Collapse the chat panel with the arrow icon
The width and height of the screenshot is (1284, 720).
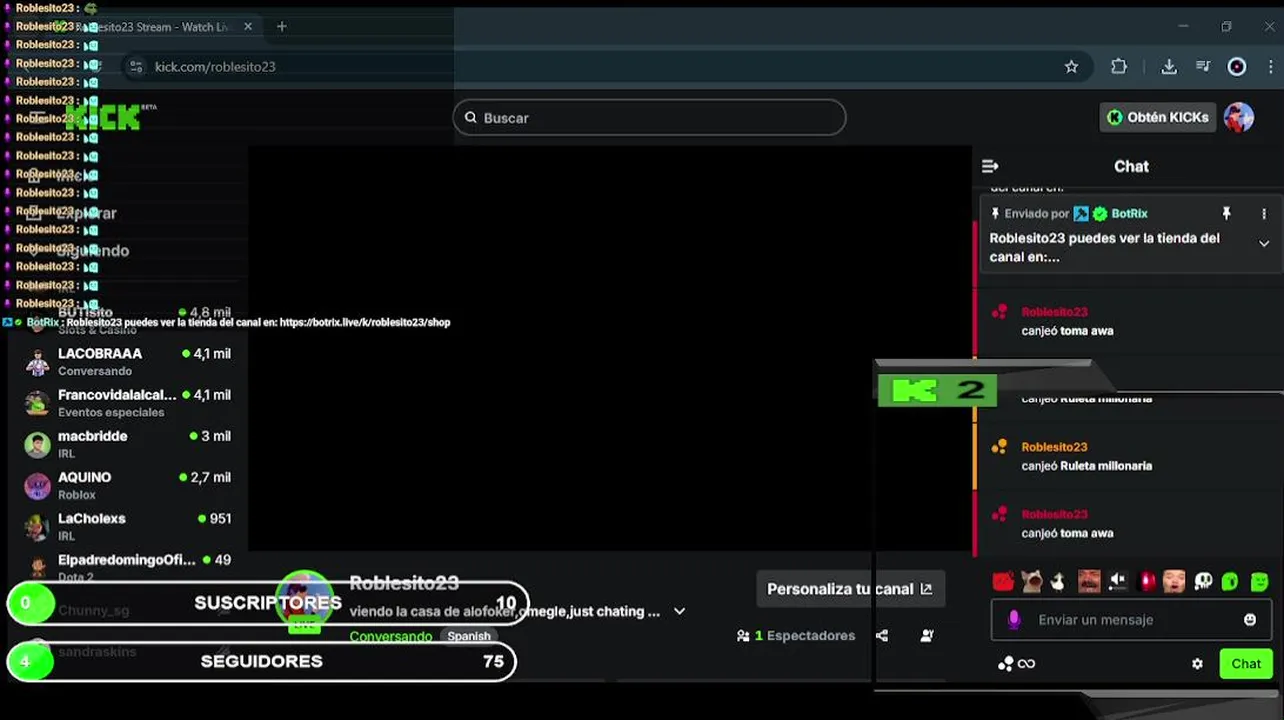990,166
